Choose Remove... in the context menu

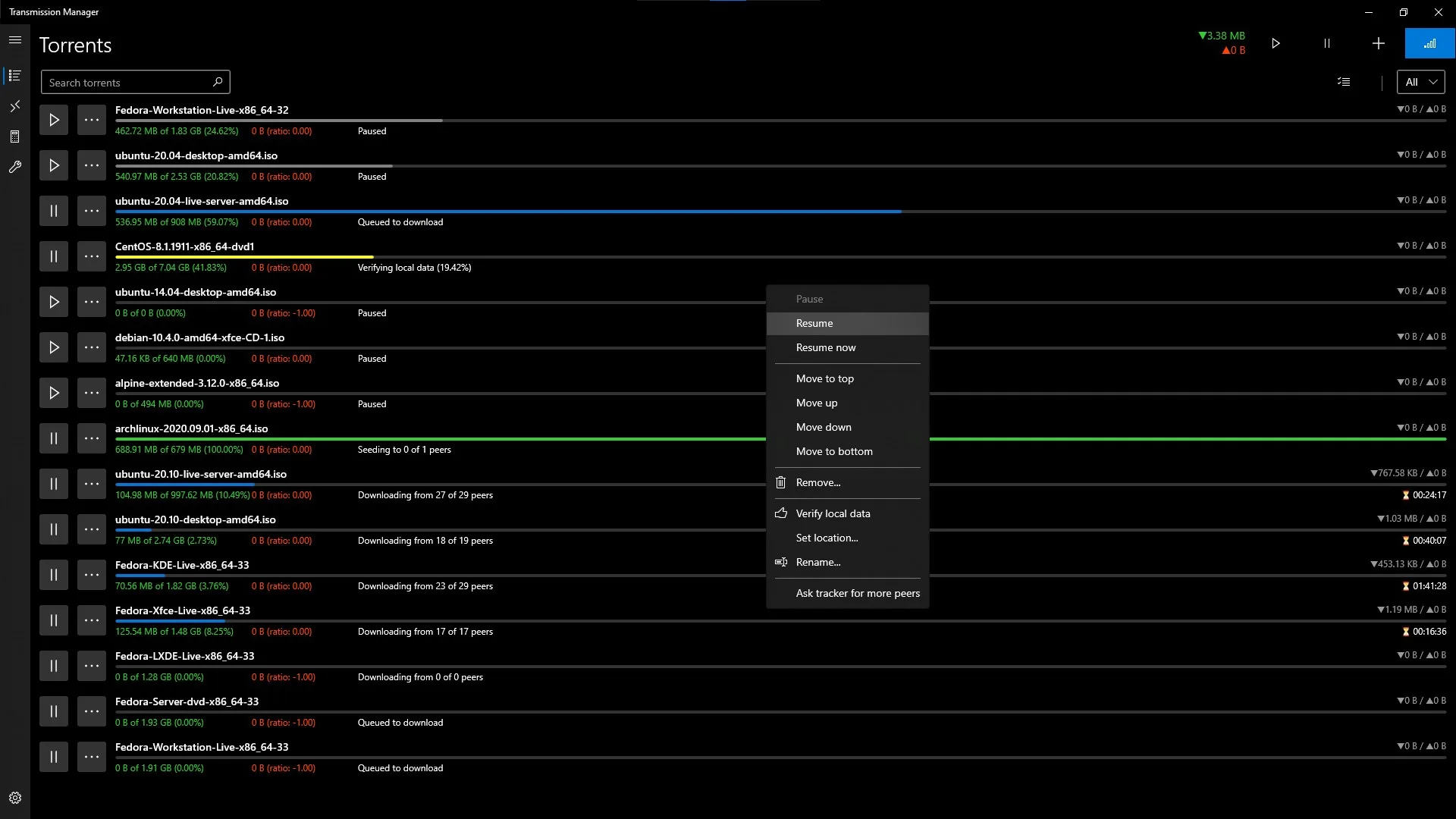847,482
